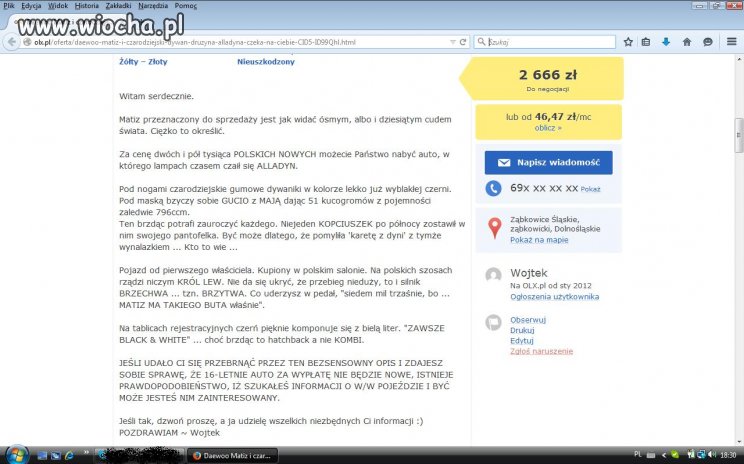Click the Szukaj search field

545,42
